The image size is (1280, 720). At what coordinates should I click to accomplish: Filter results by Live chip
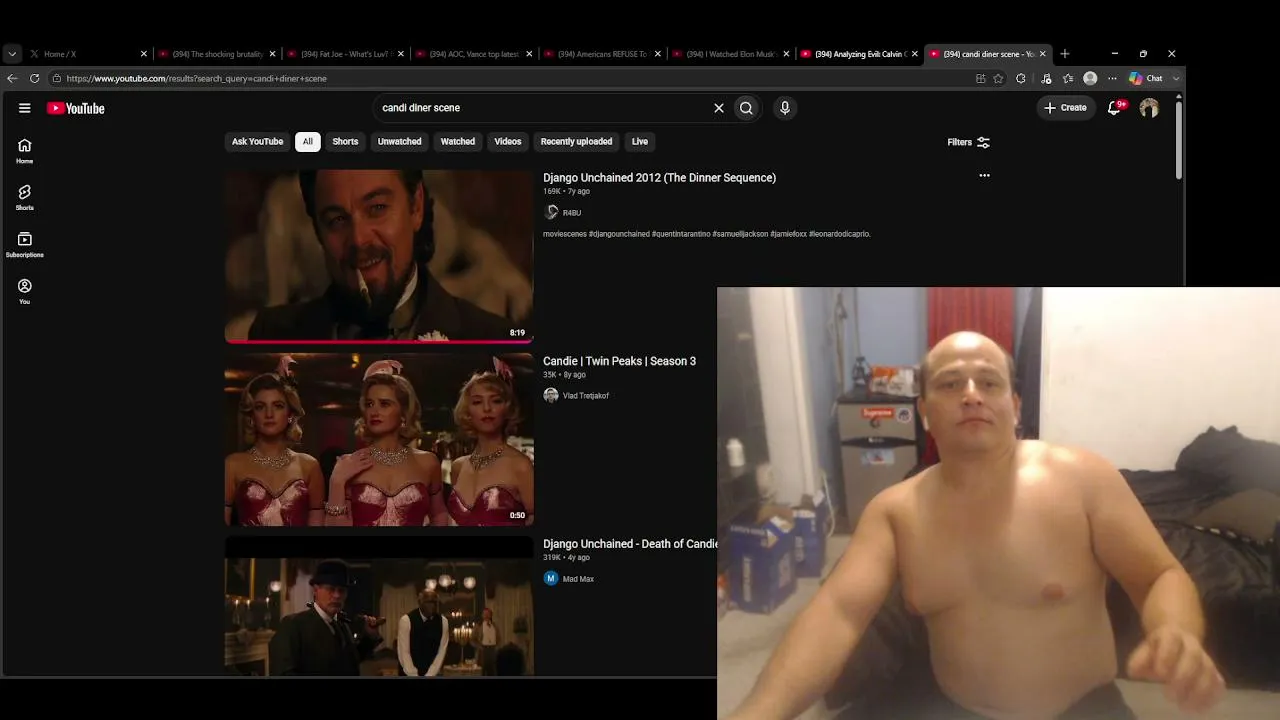(640, 142)
